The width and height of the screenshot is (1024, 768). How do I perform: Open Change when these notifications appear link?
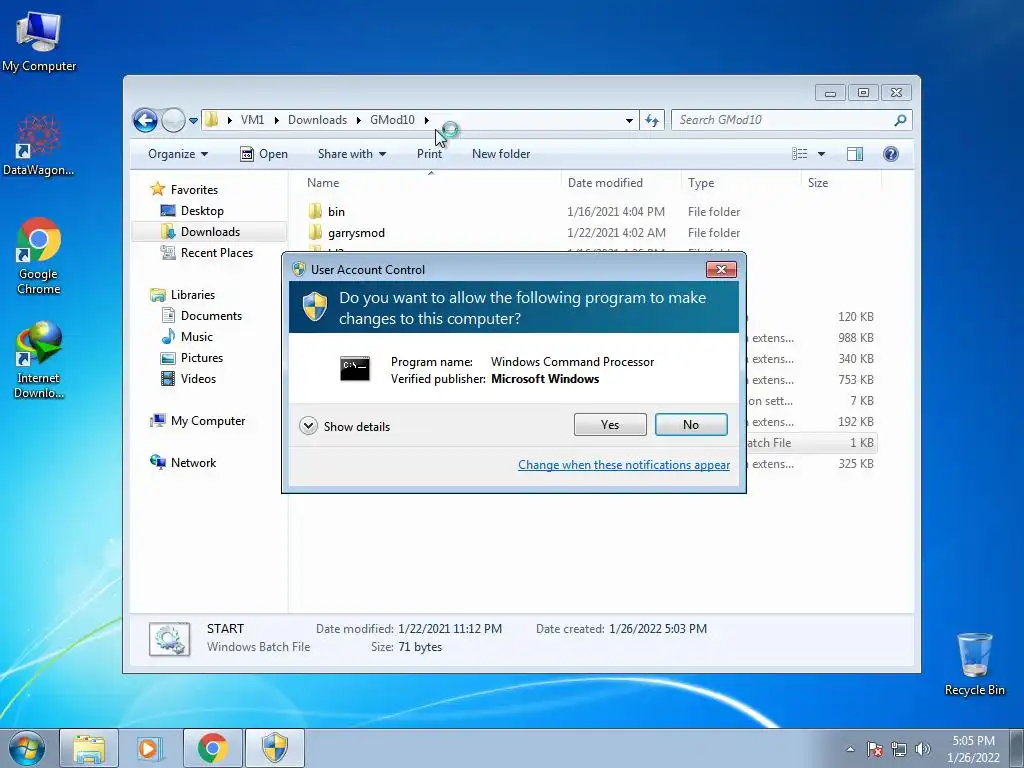coord(624,465)
